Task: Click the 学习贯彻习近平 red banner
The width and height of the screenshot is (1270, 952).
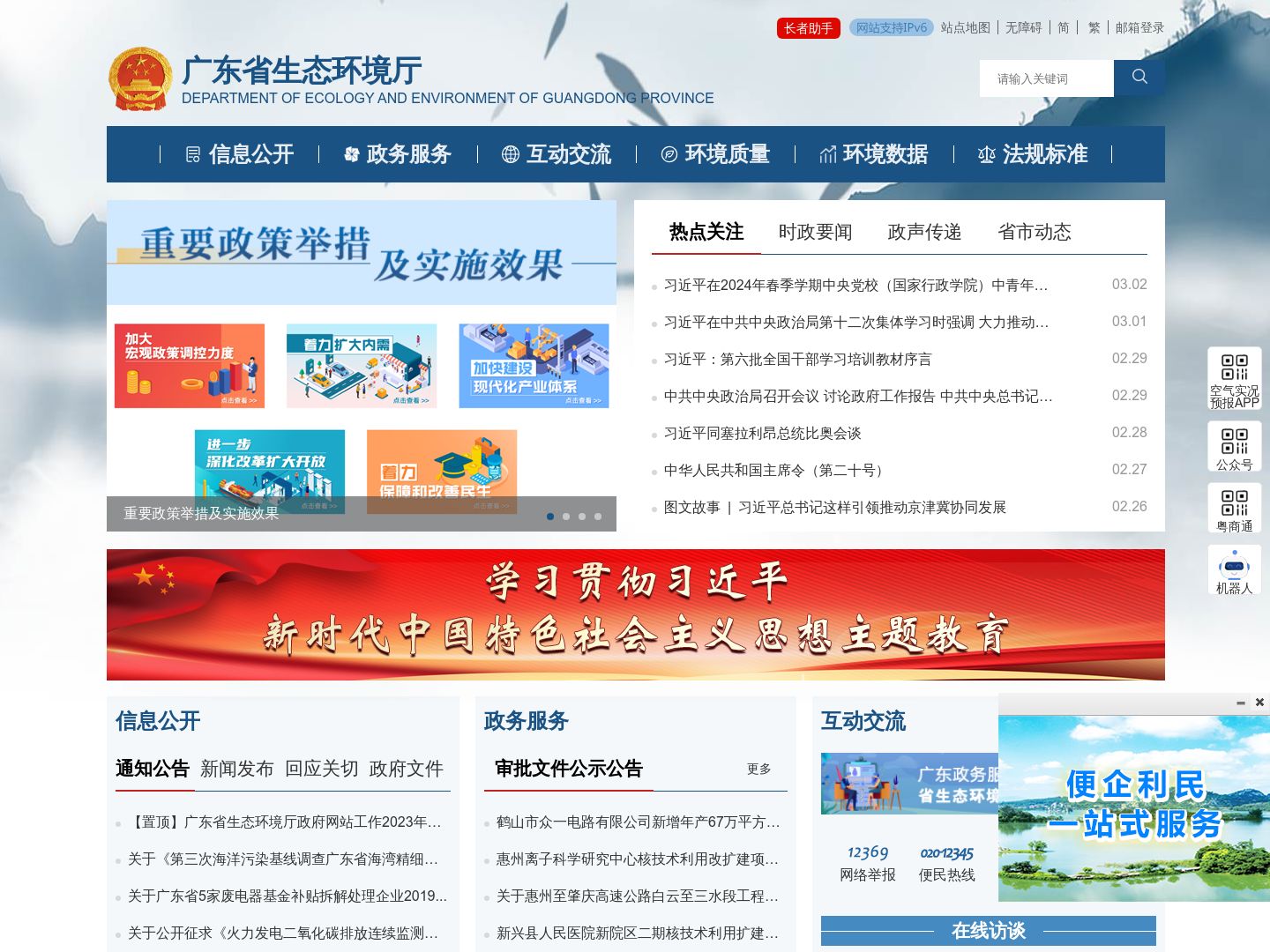Action: click(x=636, y=614)
